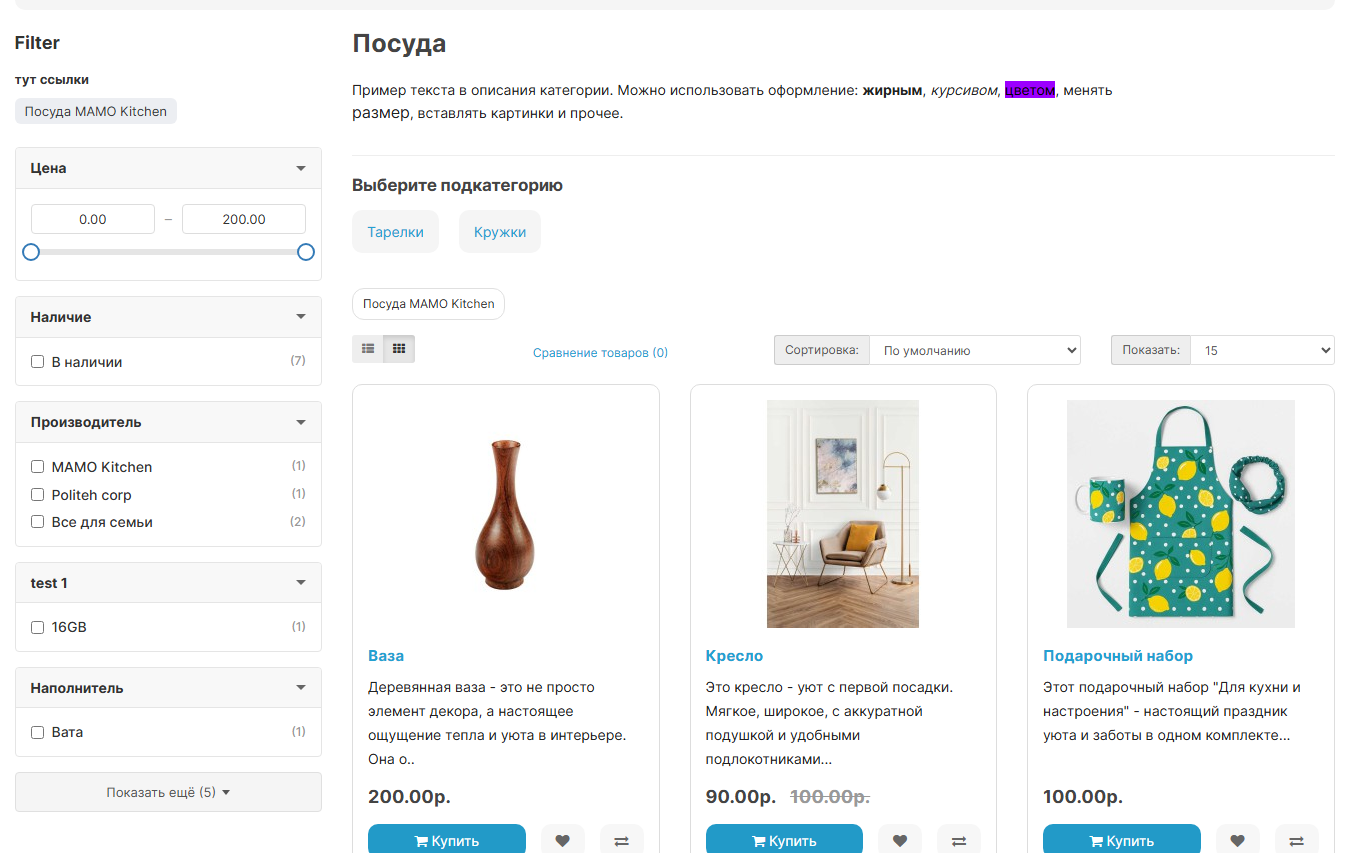Click Посуда MAMO Kitchen tag above product grid
Viewport: 1366px width, 853px height.
[428, 304]
